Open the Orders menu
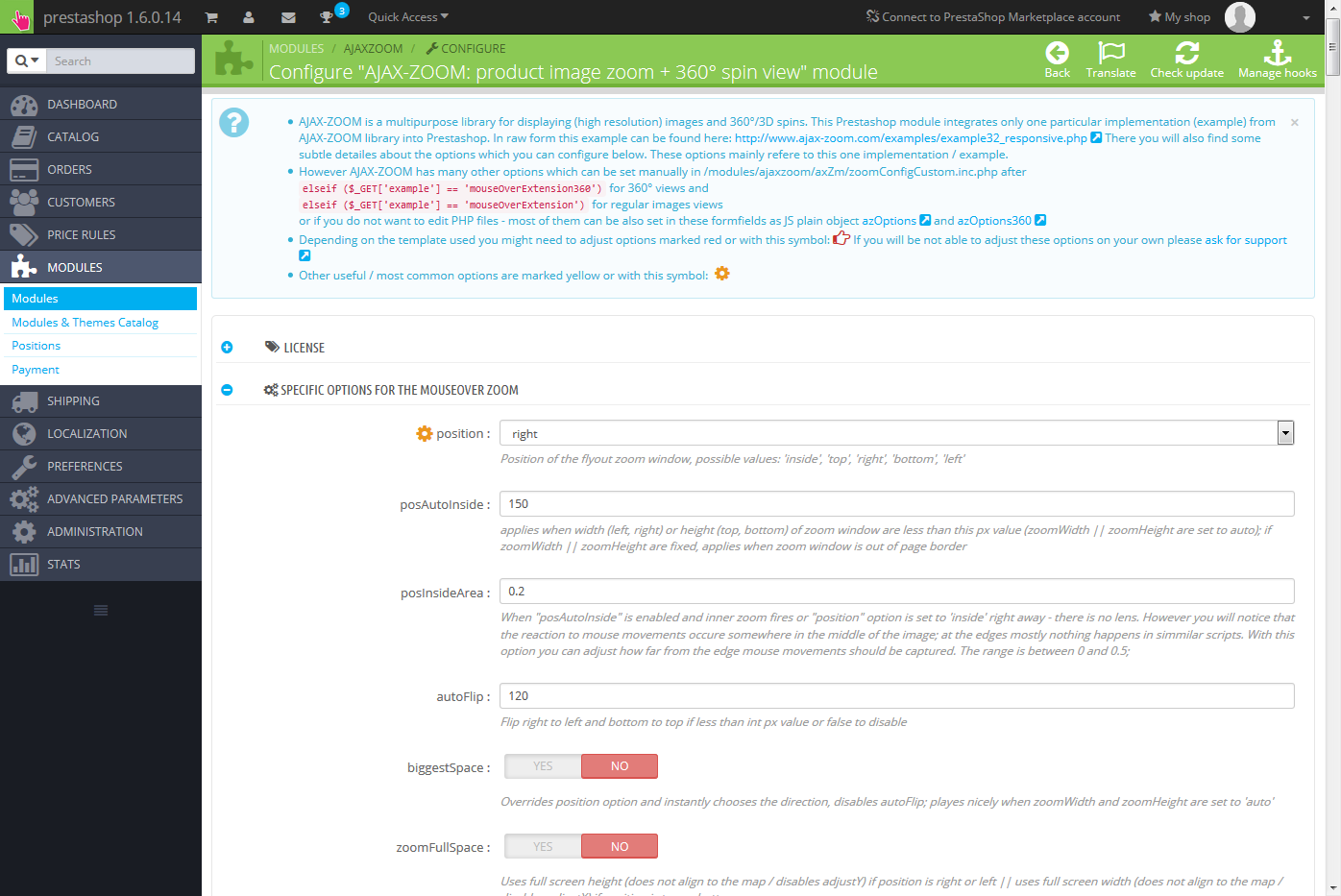1341x896 pixels. pyautogui.click(x=101, y=170)
